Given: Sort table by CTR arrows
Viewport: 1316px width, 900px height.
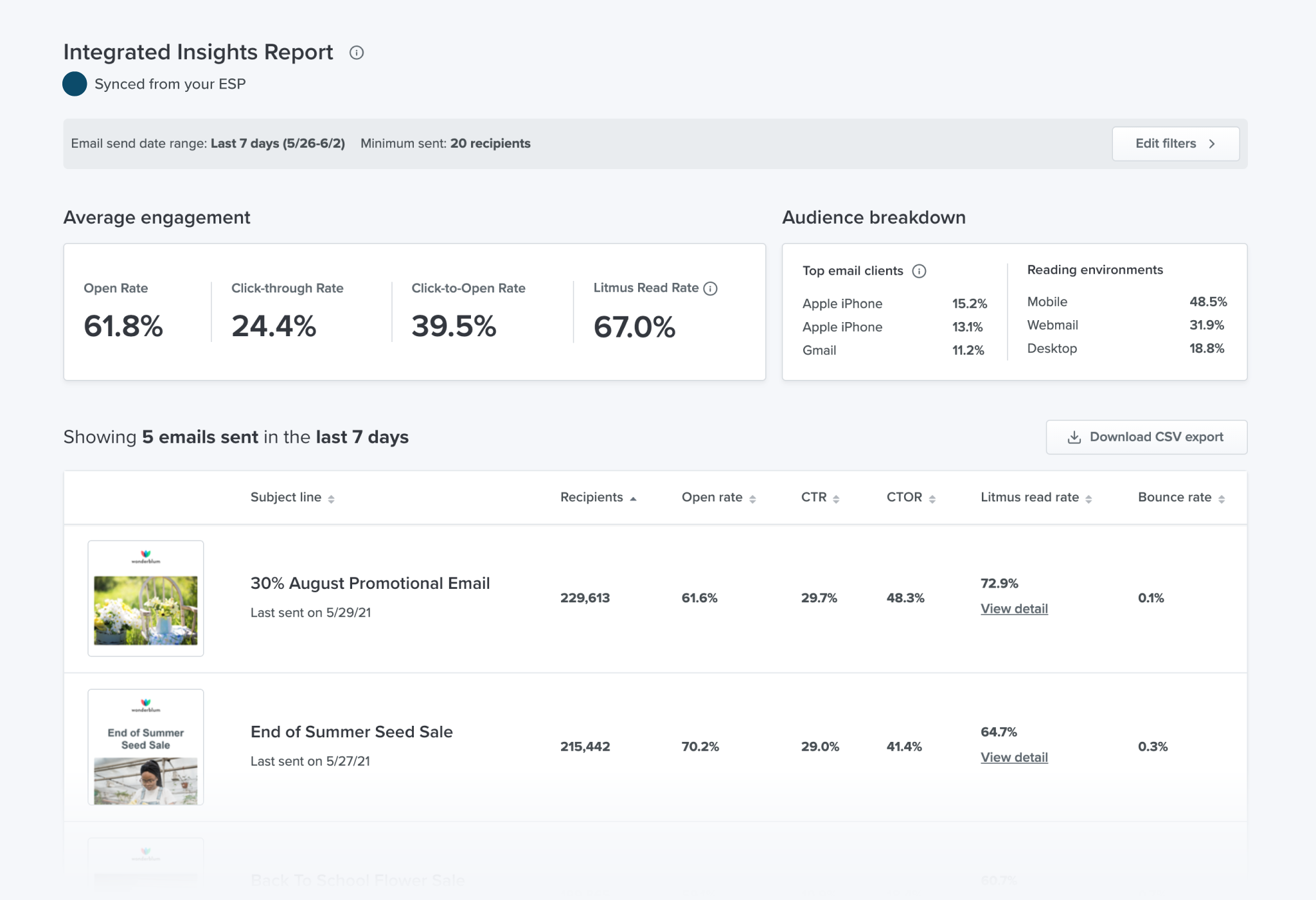Looking at the screenshot, I should [836, 499].
